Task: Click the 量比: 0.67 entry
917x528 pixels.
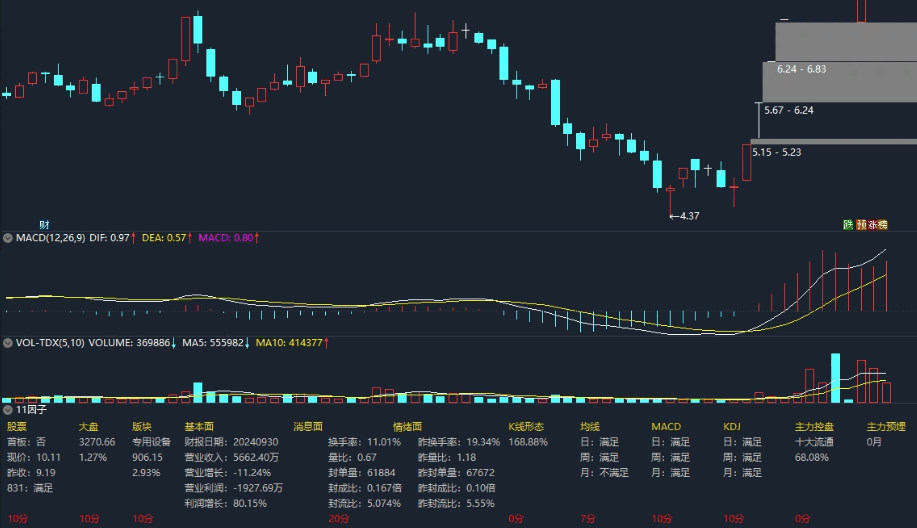Action: (x=353, y=457)
